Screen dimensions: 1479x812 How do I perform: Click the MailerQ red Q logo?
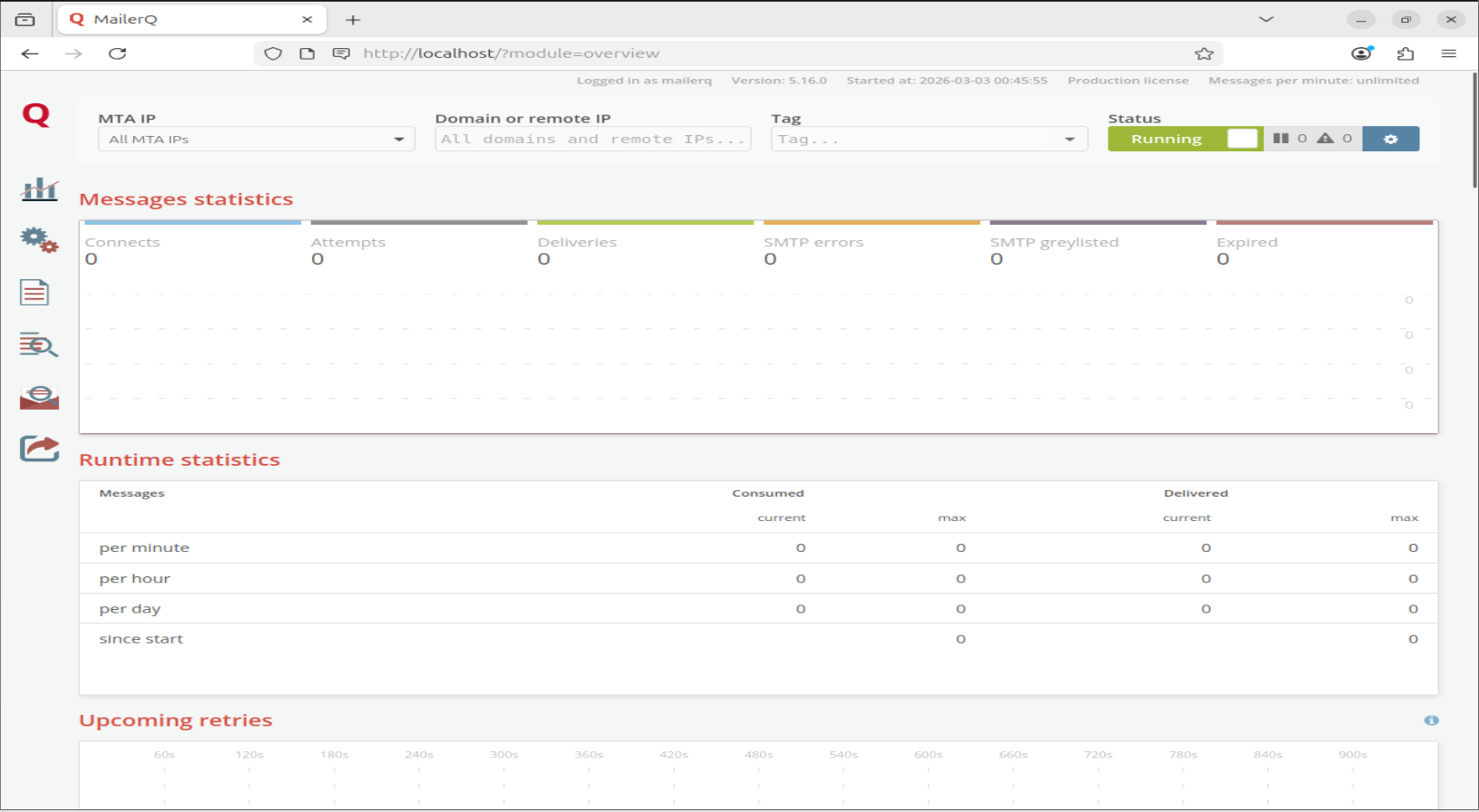coord(36,115)
